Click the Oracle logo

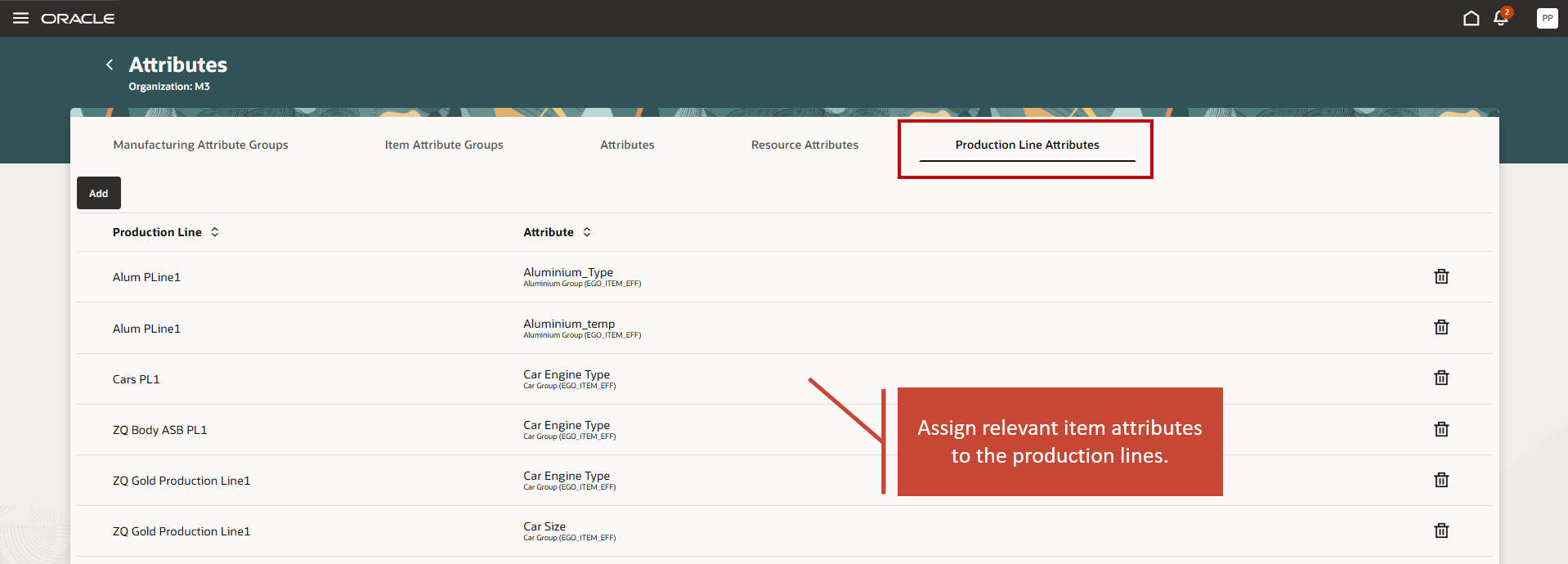(78, 18)
